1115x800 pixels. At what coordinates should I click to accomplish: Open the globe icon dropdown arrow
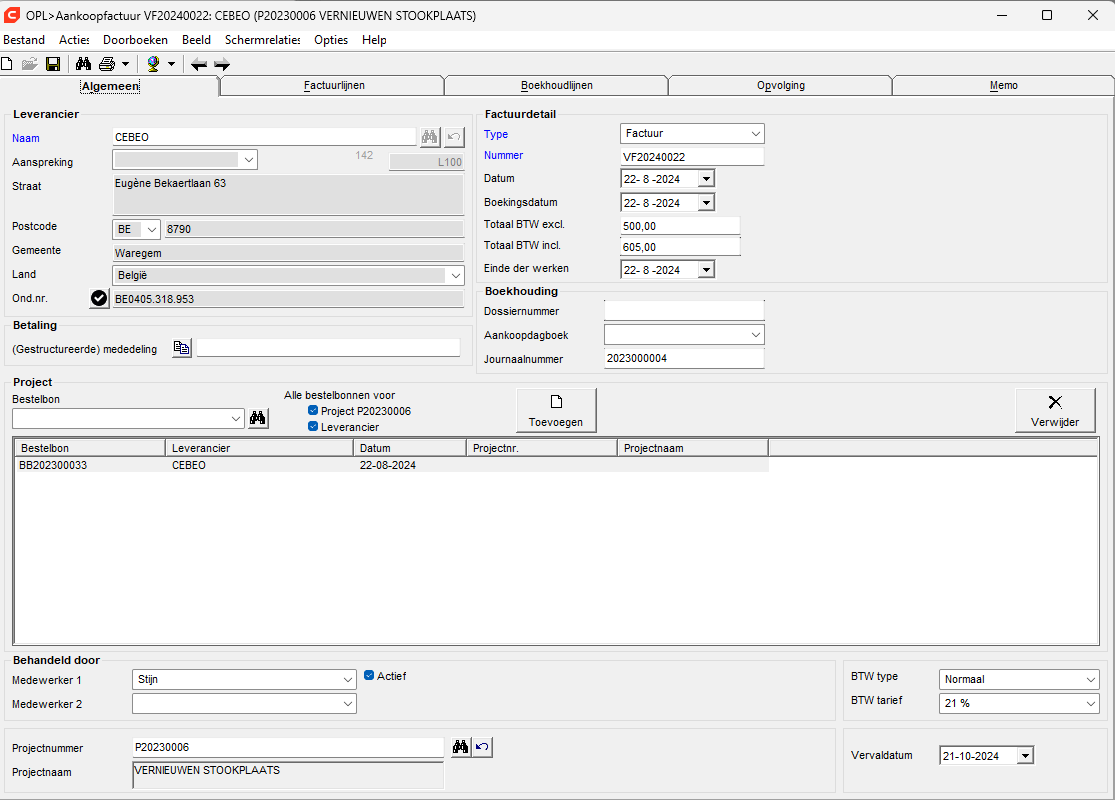click(171, 64)
